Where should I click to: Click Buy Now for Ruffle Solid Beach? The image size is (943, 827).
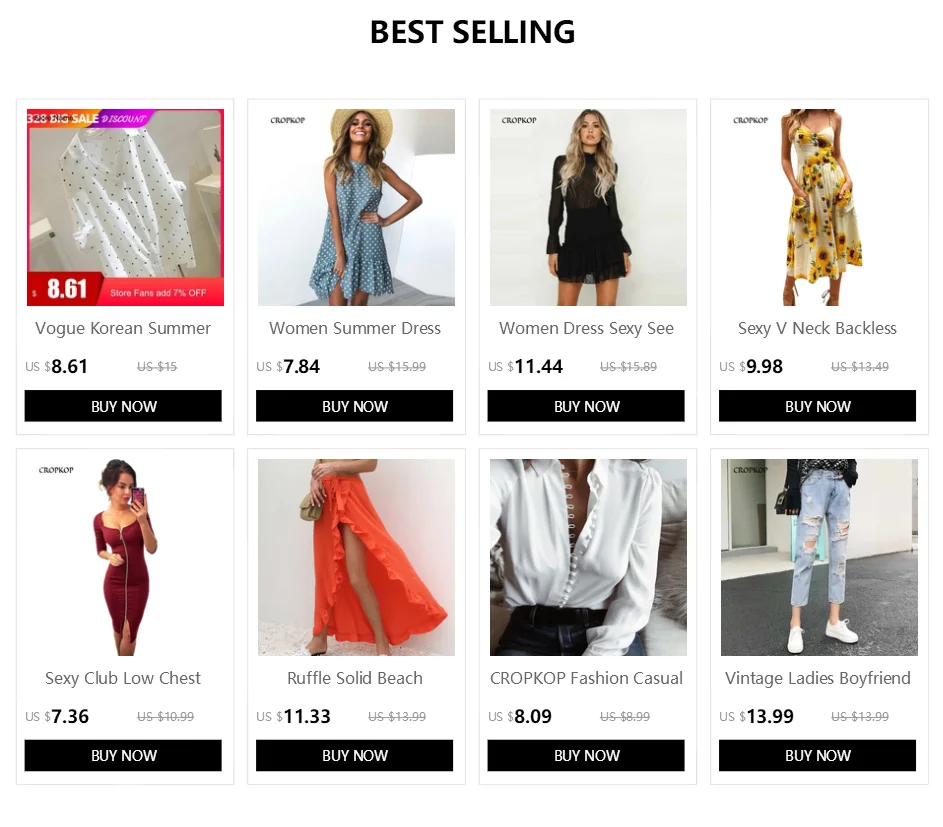click(354, 755)
